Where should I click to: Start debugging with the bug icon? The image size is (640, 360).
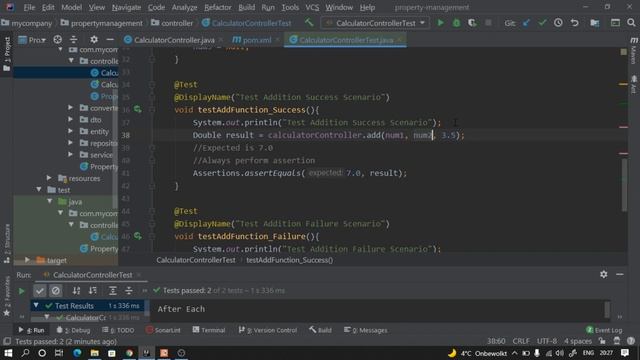(456, 23)
